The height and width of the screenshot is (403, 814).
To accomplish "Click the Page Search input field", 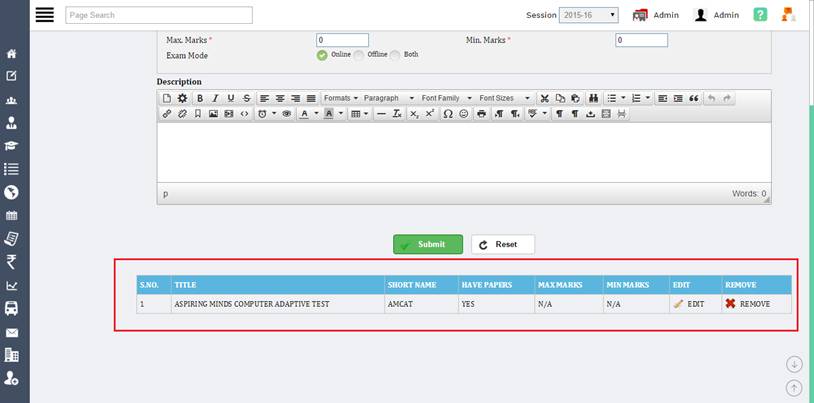I will pyautogui.click(x=159, y=15).
